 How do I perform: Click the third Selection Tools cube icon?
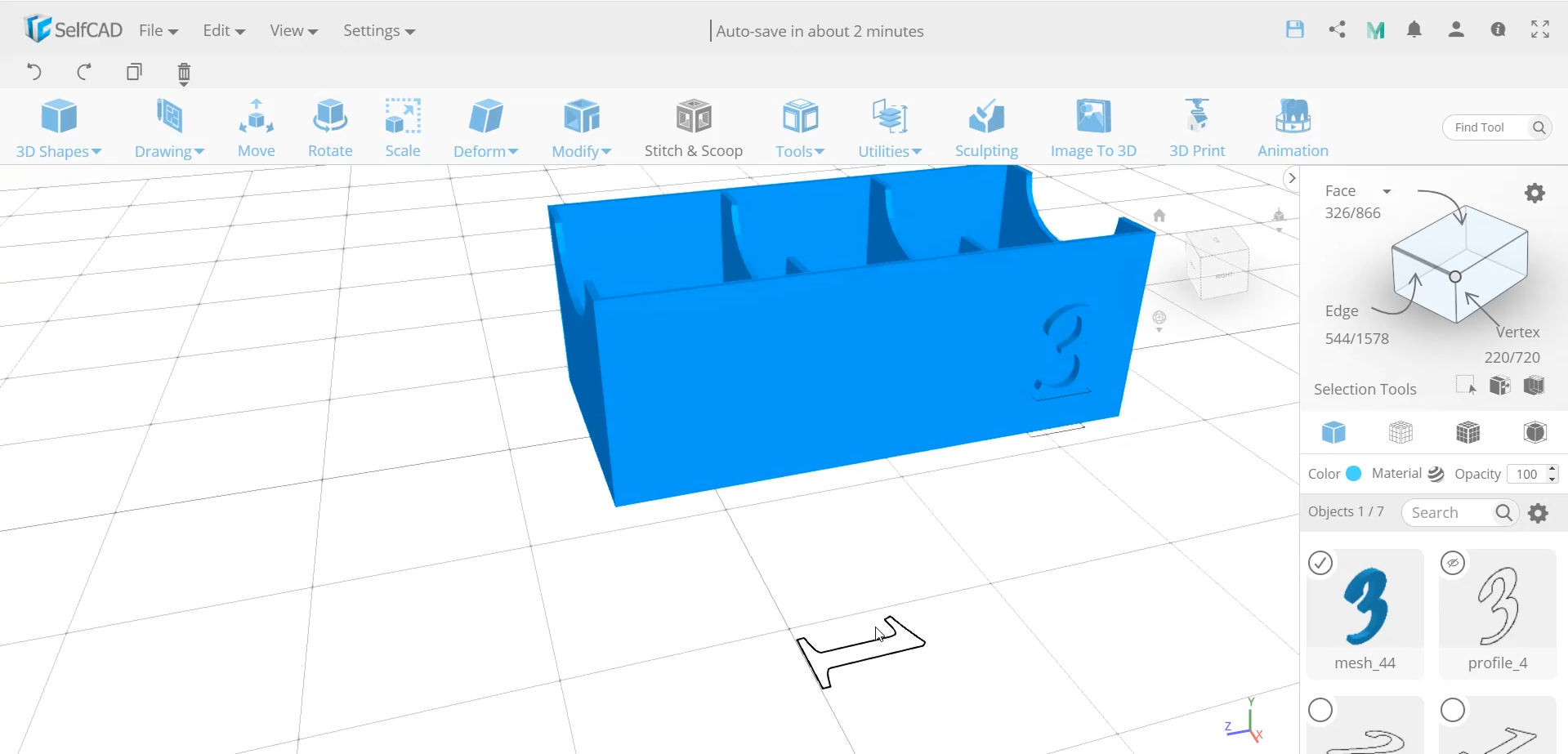[1534, 386]
